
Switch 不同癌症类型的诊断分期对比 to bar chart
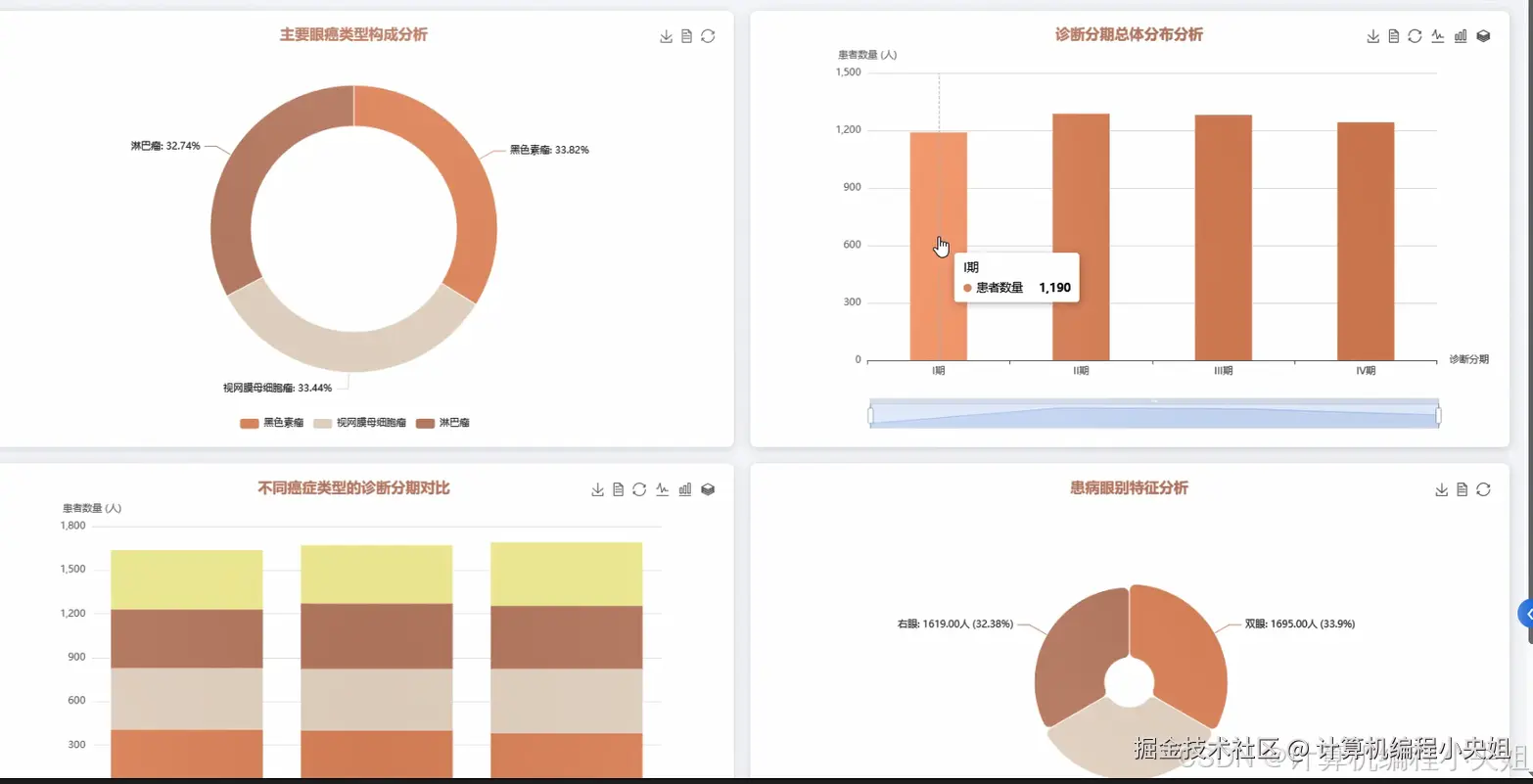[685, 489]
